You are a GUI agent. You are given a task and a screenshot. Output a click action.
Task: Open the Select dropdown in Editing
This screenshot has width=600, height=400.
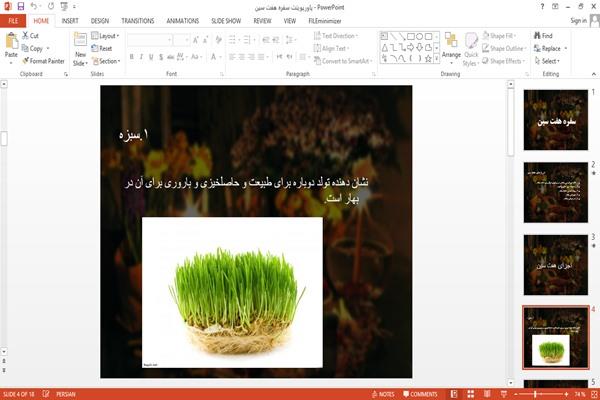click(x=547, y=61)
